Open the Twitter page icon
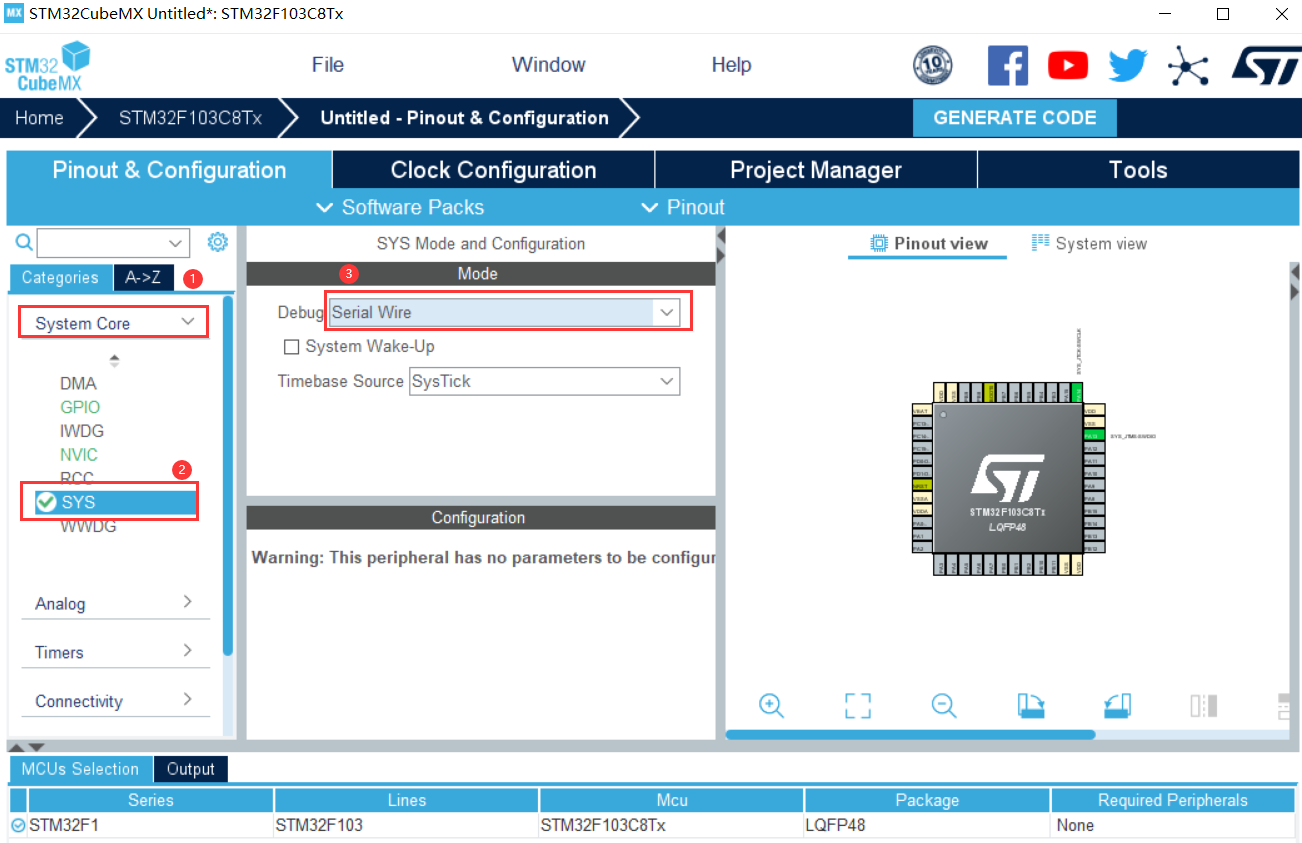This screenshot has width=1302, height=843. coord(1127,64)
